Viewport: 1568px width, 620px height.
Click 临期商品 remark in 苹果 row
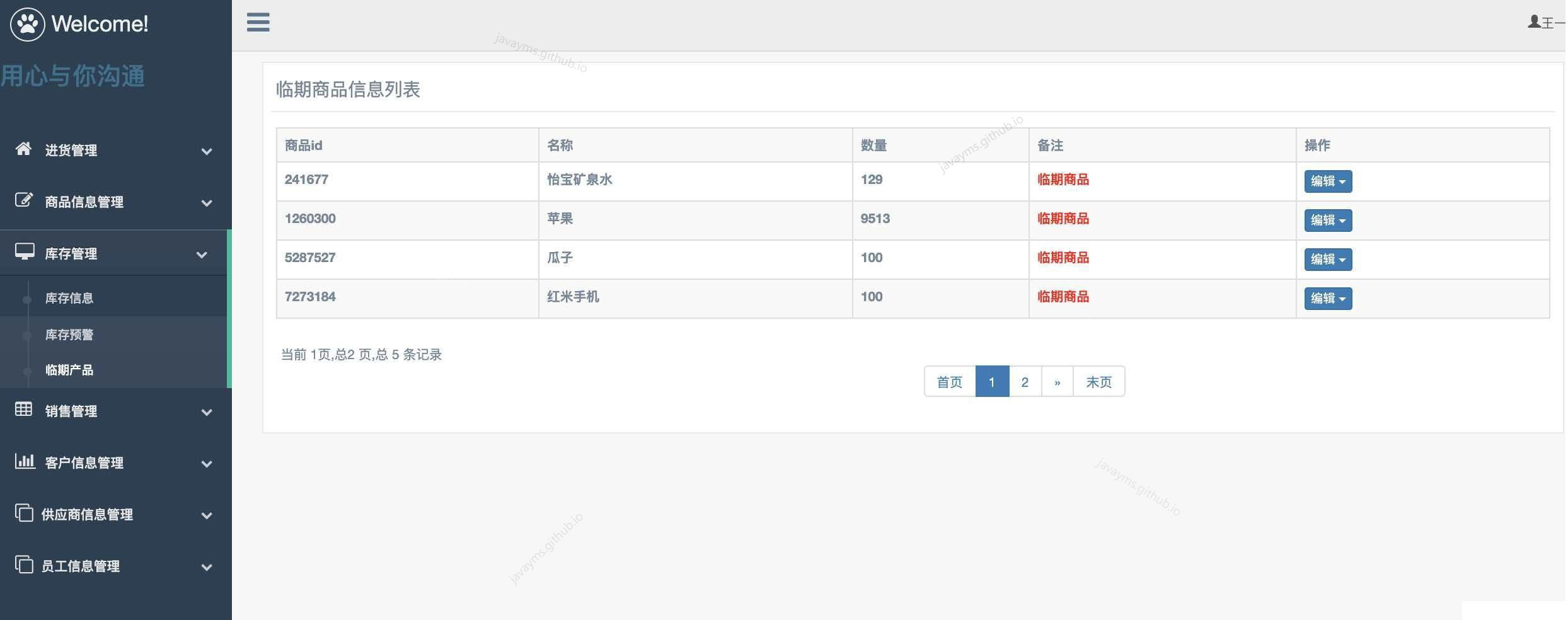coord(1063,219)
